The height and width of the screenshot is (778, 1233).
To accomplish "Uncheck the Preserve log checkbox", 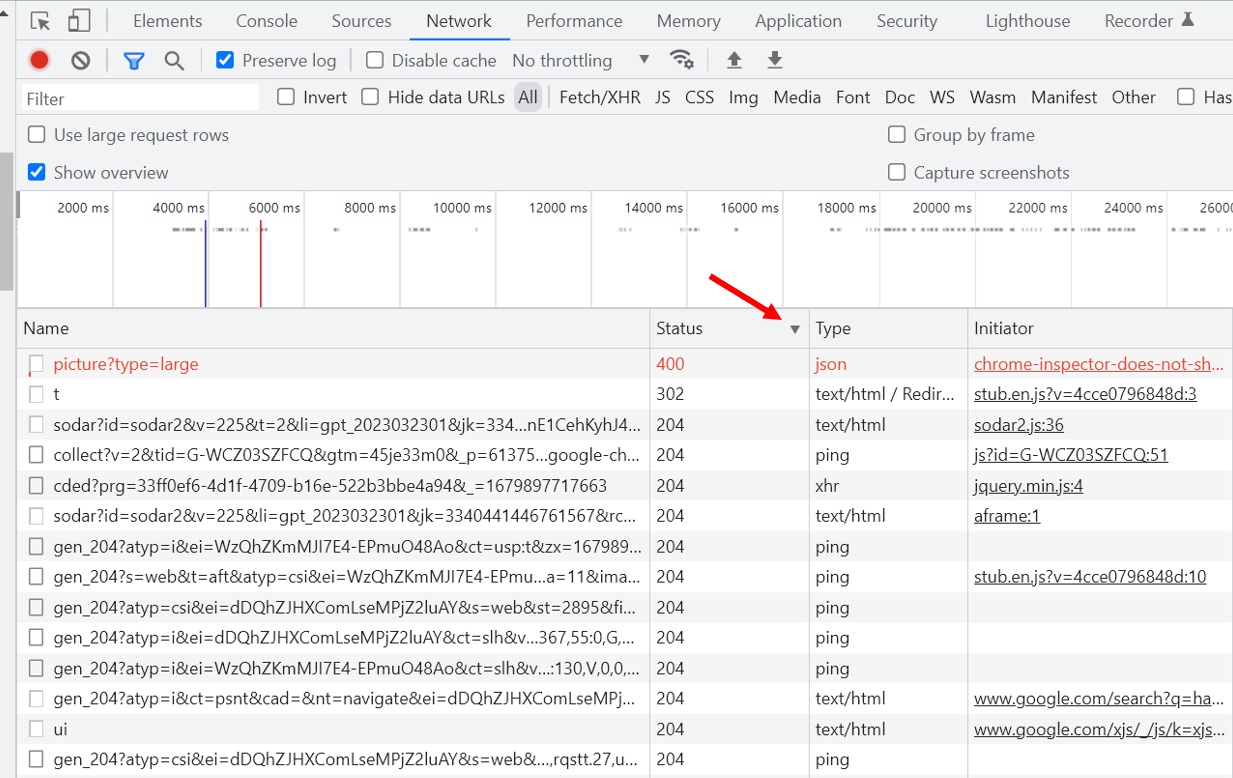I will point(225,60).
